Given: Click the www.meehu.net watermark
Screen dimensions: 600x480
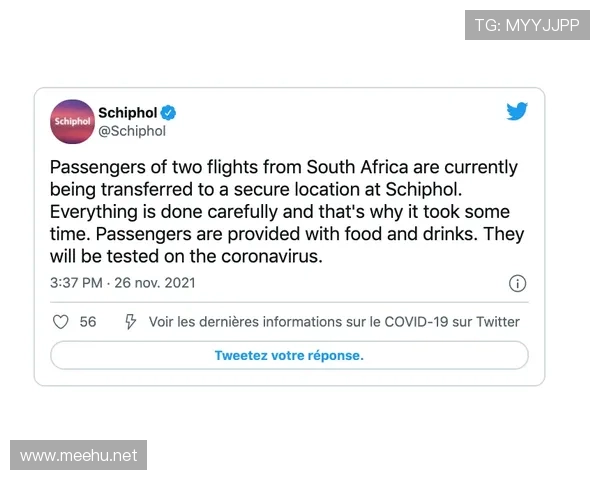Looking at the screenshot, I should click(x=79, y=456).
